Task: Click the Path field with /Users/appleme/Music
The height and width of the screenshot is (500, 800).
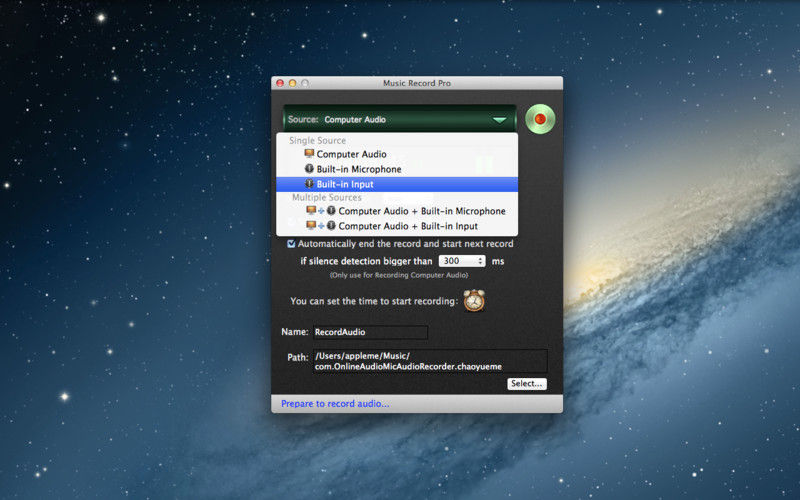Action: pos(430,361)
